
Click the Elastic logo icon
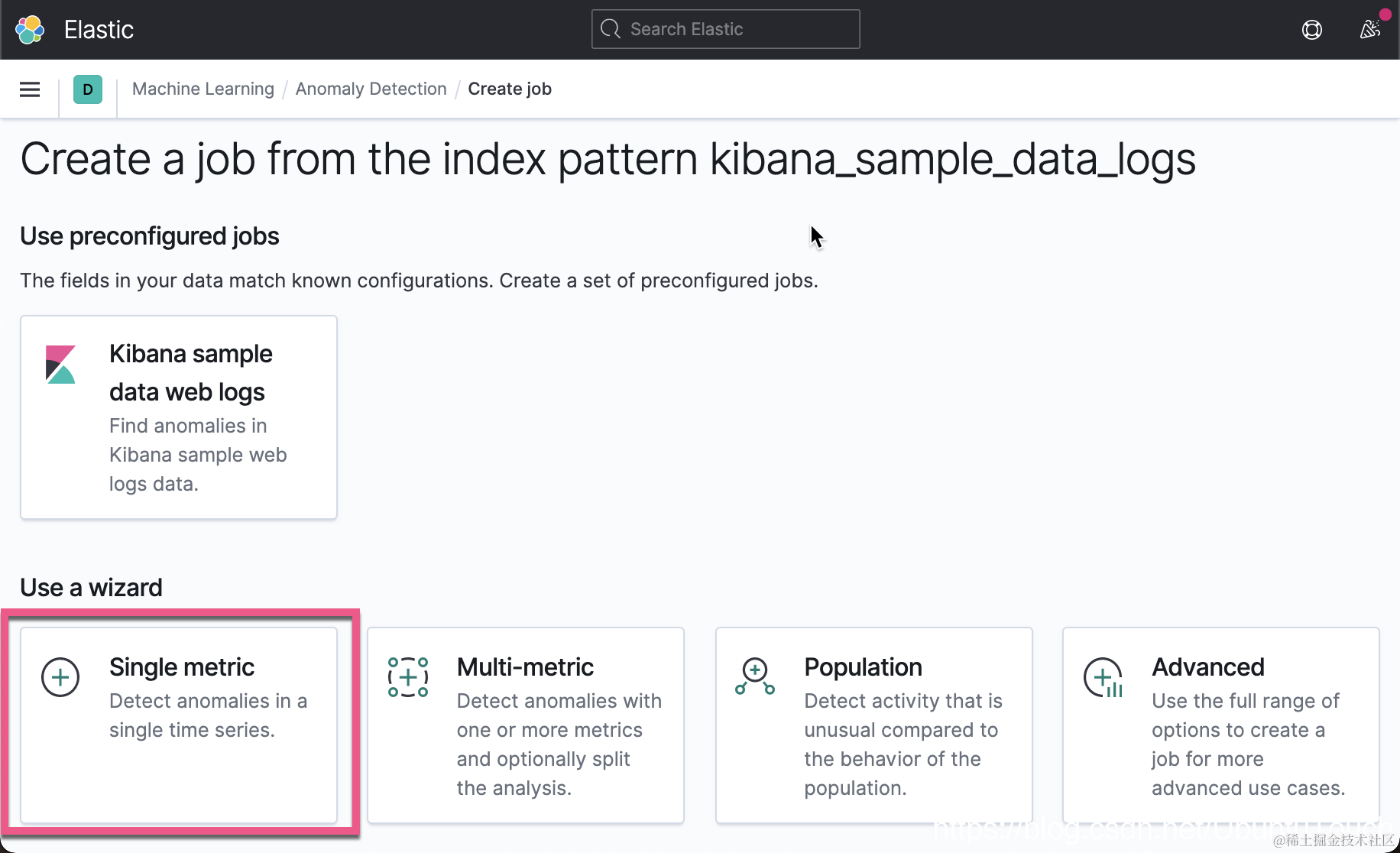tap(30, 30)
